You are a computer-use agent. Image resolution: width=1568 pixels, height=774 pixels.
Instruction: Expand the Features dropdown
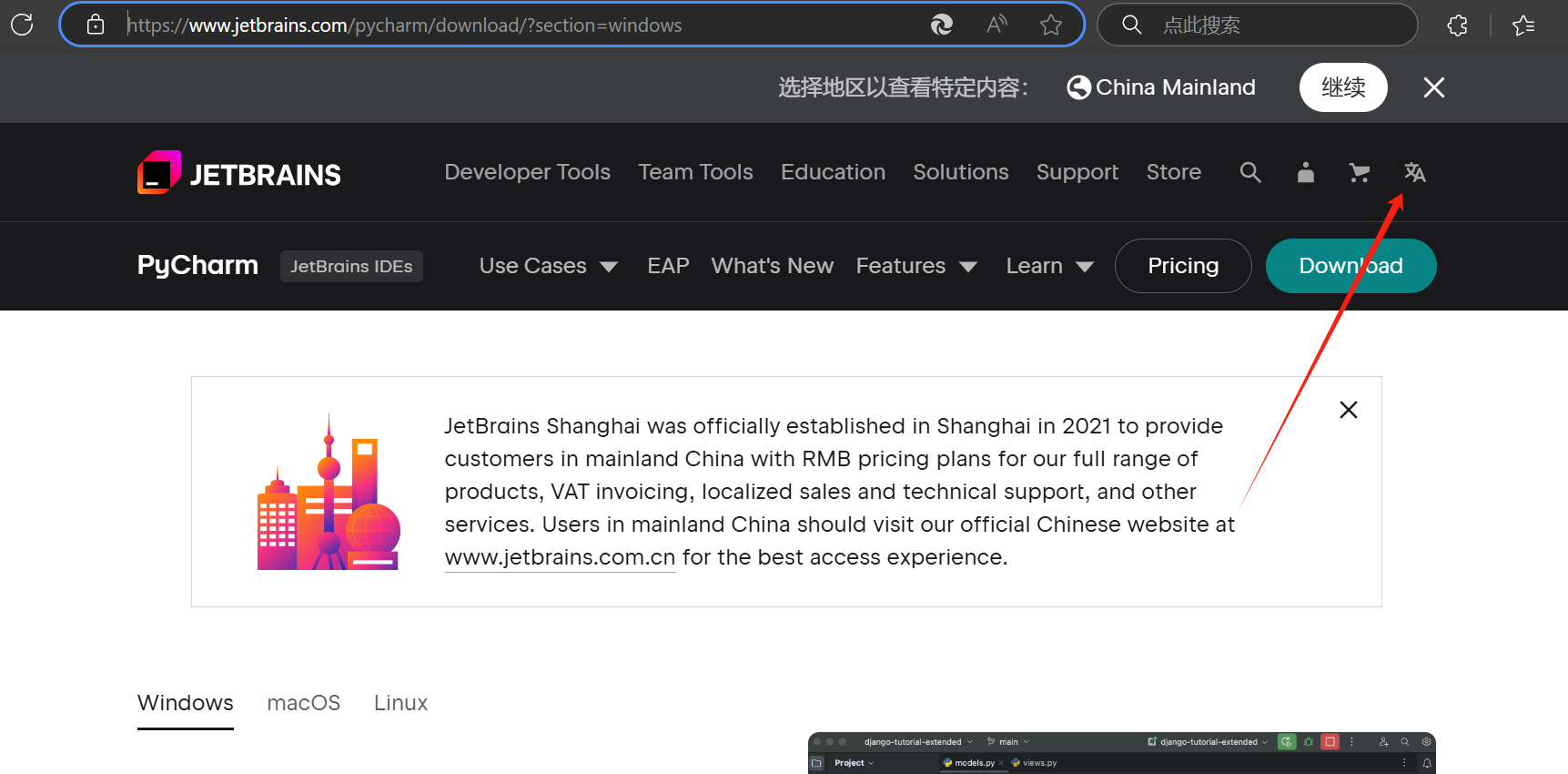916,266
